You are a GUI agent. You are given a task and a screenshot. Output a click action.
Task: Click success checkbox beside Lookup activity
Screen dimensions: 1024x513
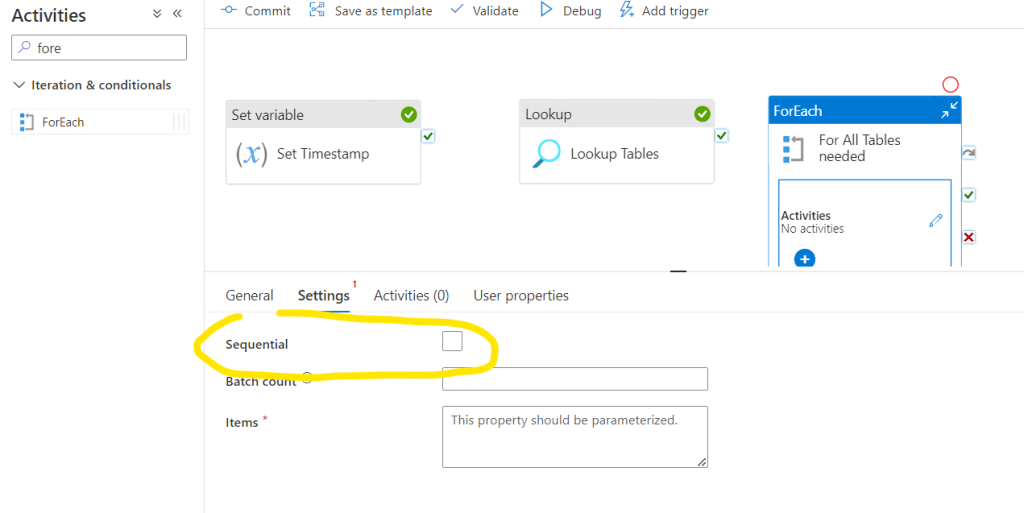(721, 136)
